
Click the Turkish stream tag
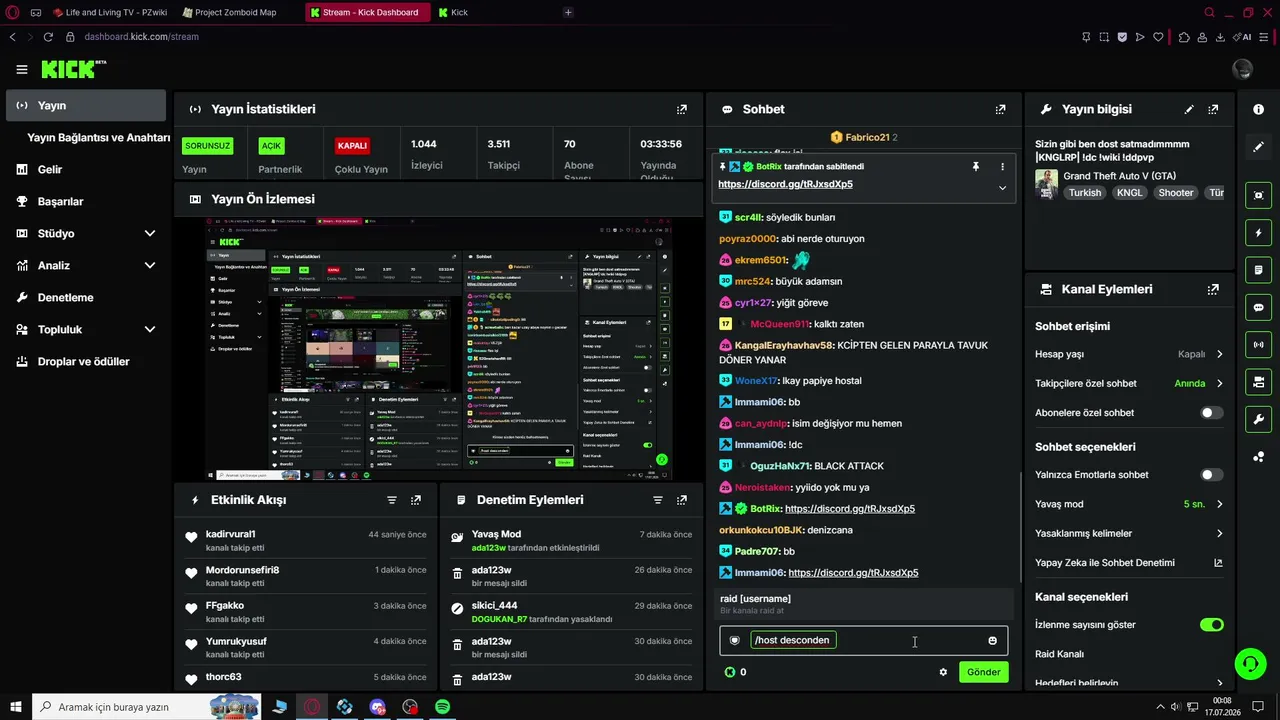tap(1084, 193)
